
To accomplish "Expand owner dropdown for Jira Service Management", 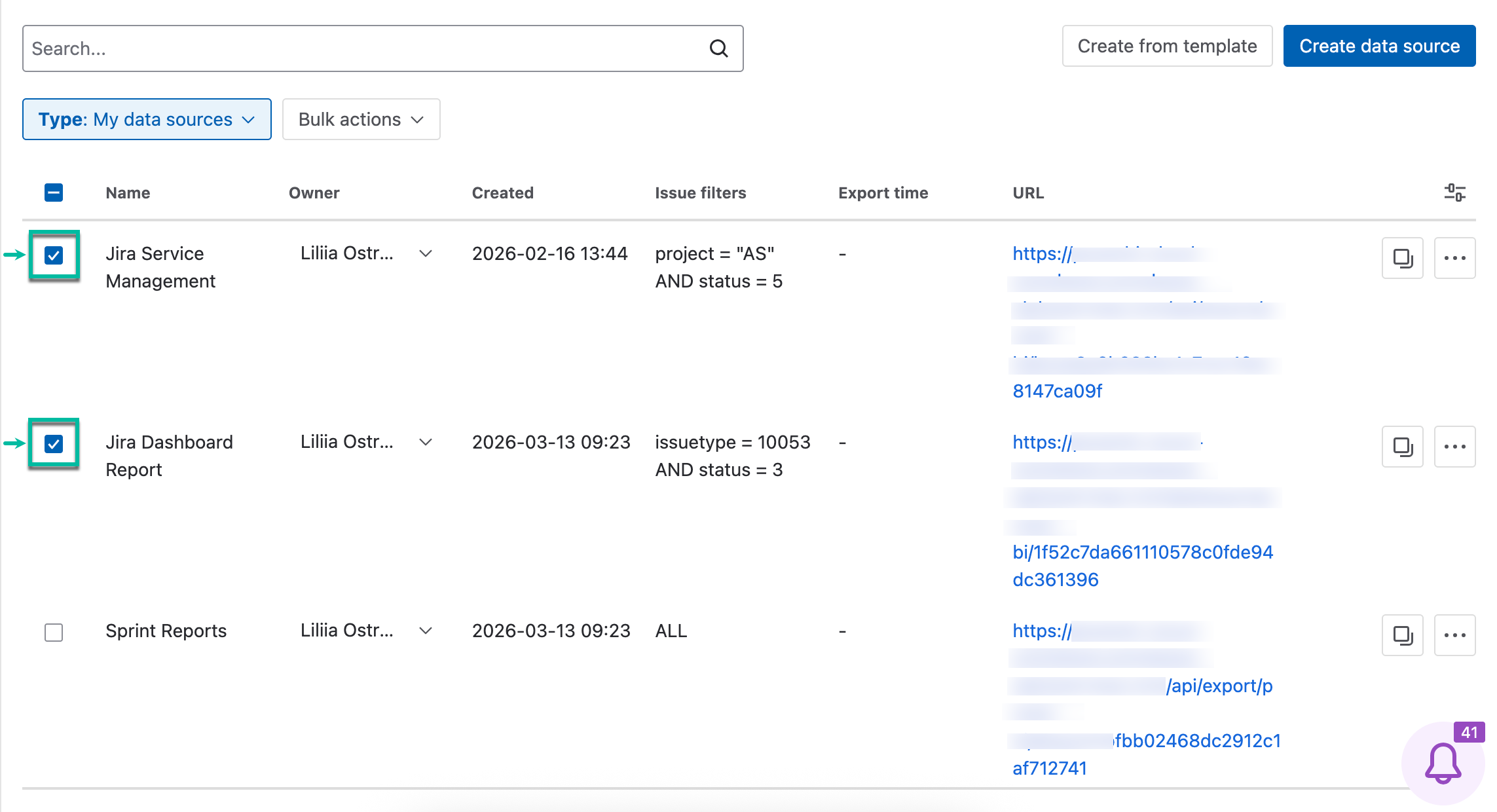I will 426,253.
